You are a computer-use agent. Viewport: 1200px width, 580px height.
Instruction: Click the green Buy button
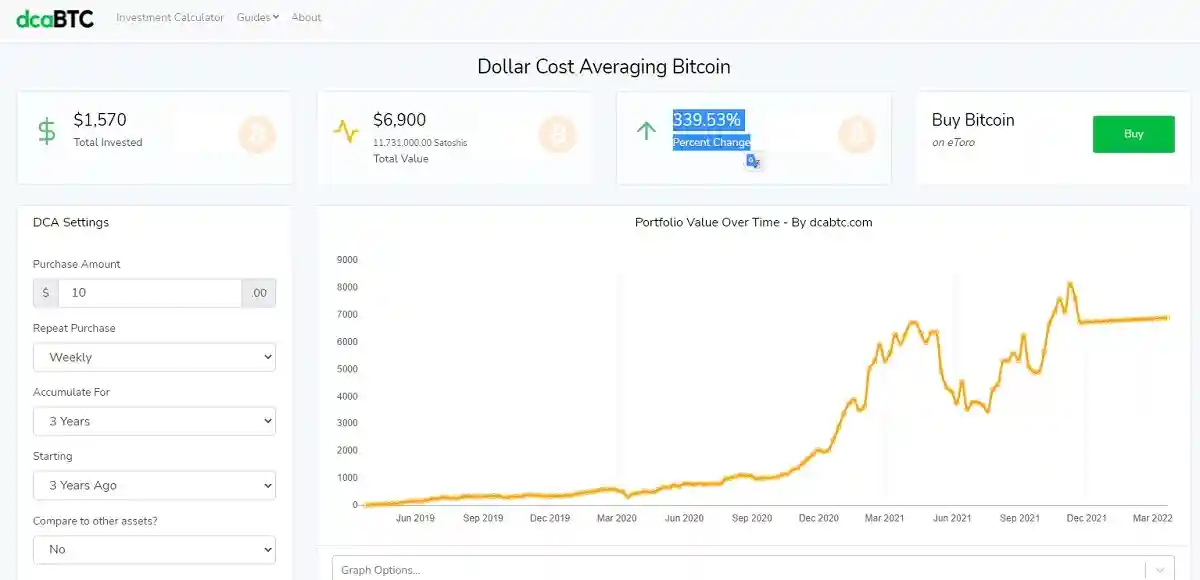(1133, 134)
